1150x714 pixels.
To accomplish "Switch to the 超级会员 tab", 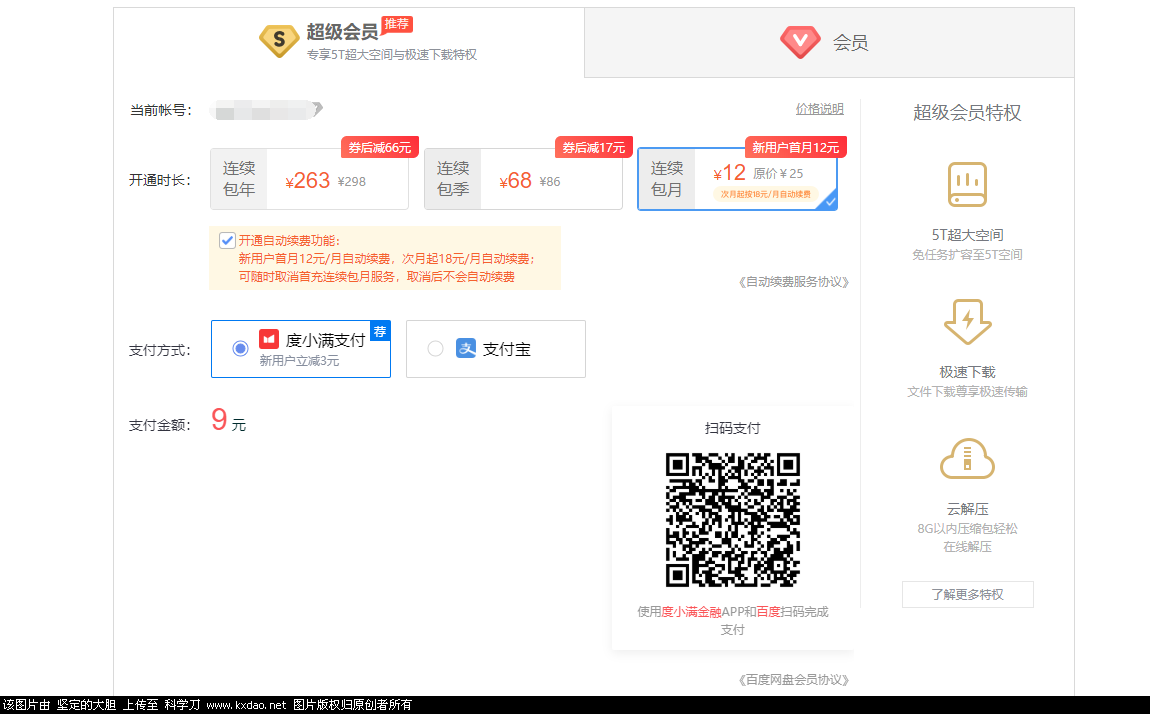I will (x=349, y=42).
